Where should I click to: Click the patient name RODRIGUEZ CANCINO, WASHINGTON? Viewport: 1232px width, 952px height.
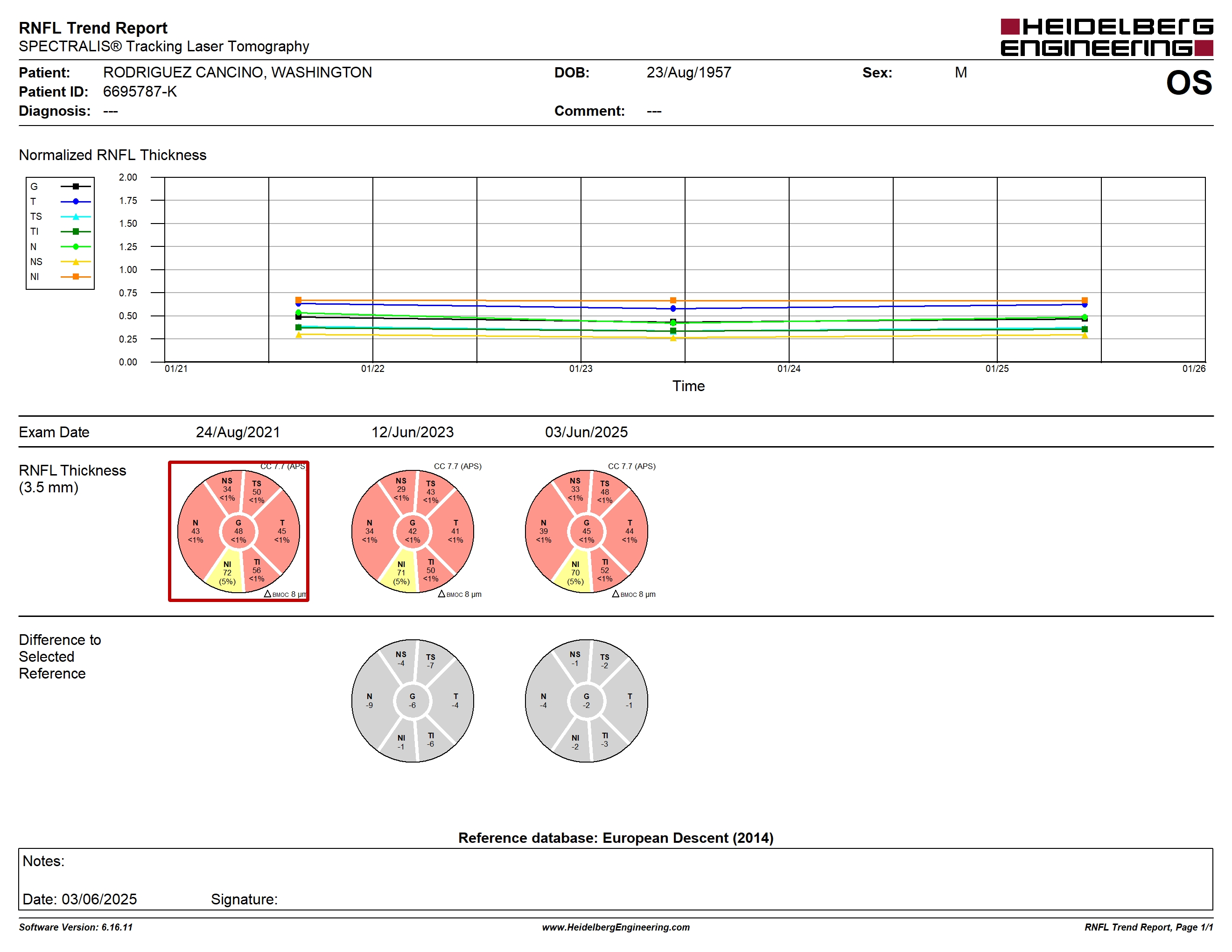[238, 72]
